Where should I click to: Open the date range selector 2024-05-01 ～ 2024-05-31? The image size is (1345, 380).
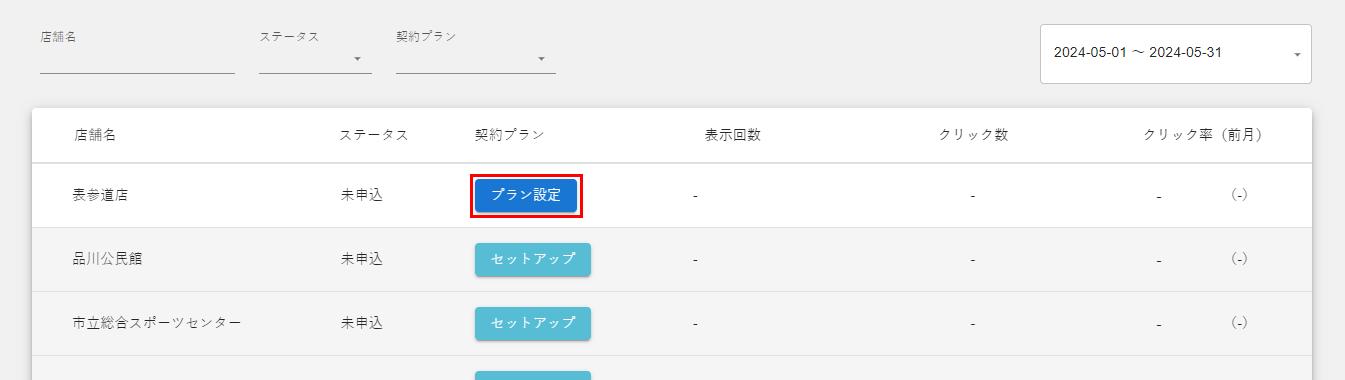[1176, 54]
